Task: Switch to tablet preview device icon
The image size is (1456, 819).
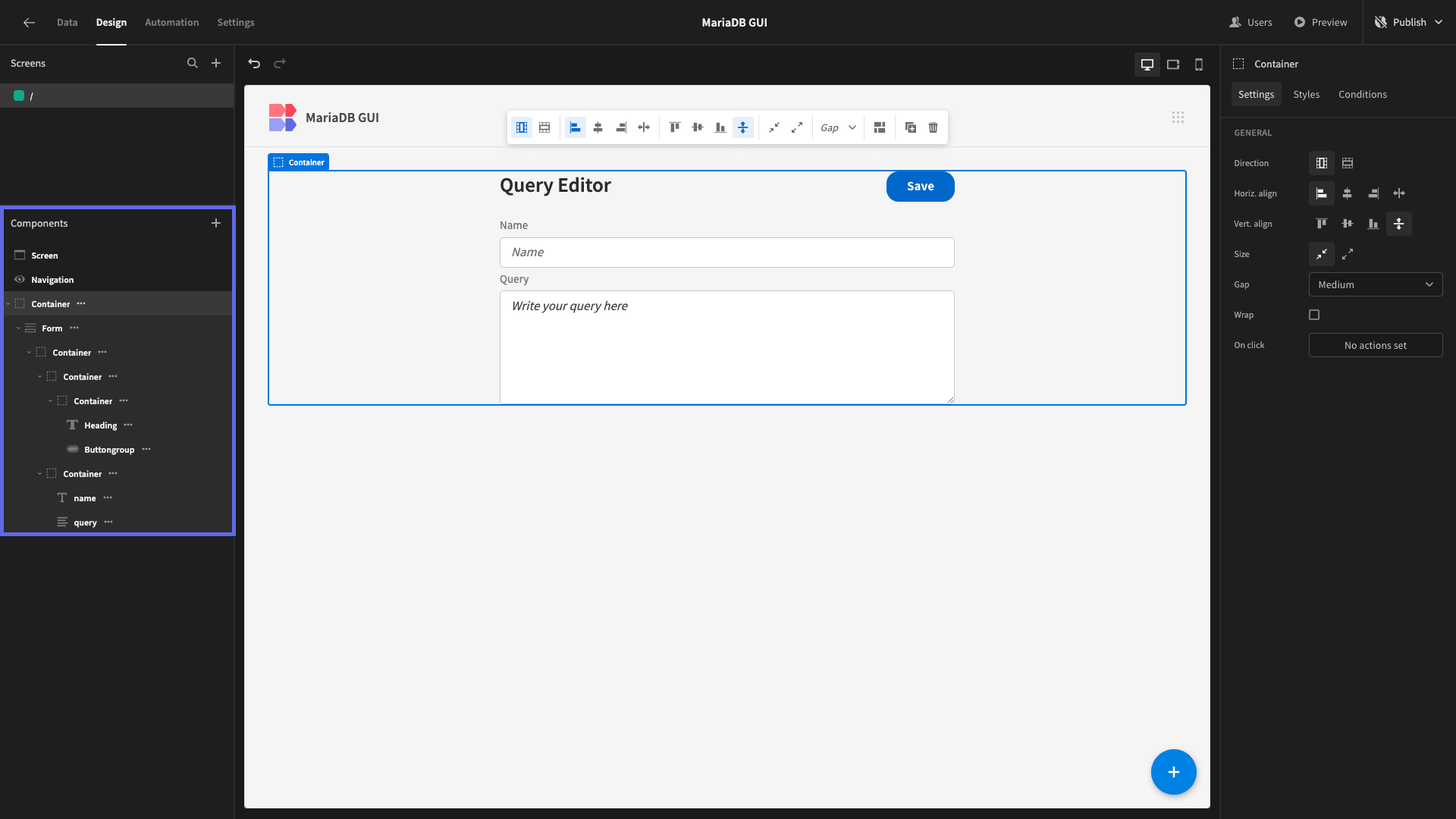Action: 1173,64
